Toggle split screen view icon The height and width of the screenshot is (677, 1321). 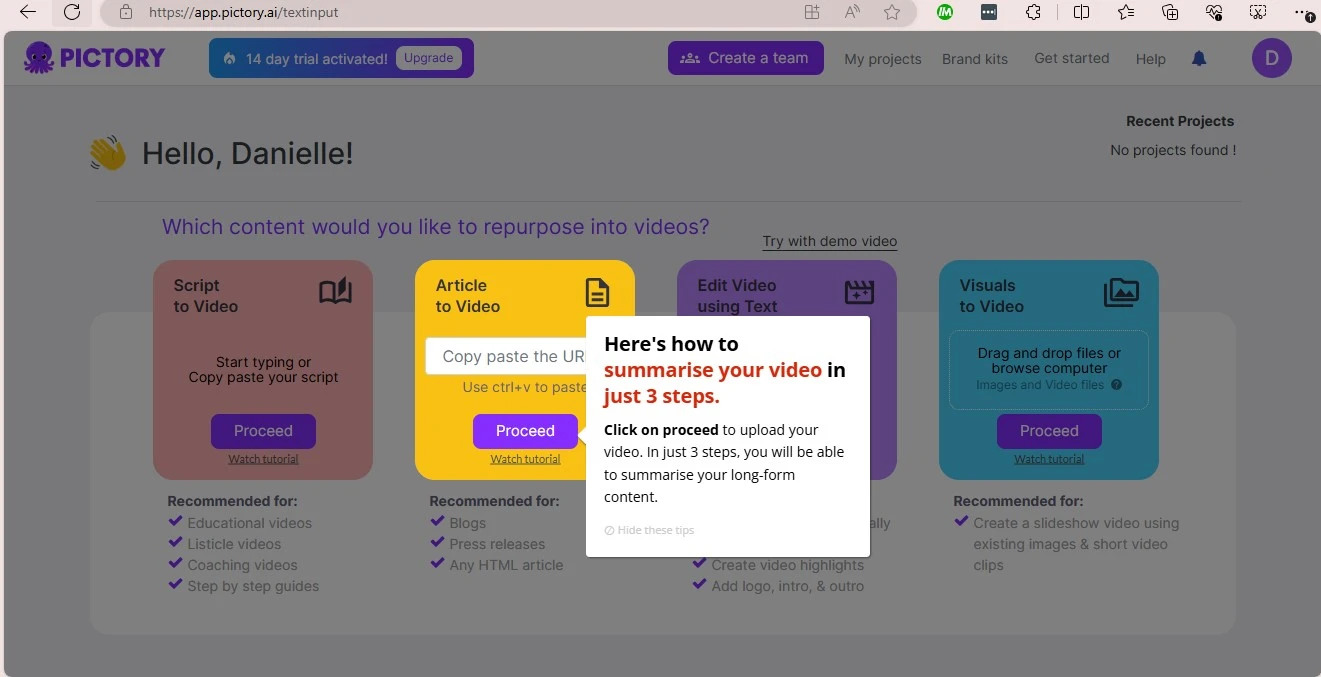tap(1081, 12)
